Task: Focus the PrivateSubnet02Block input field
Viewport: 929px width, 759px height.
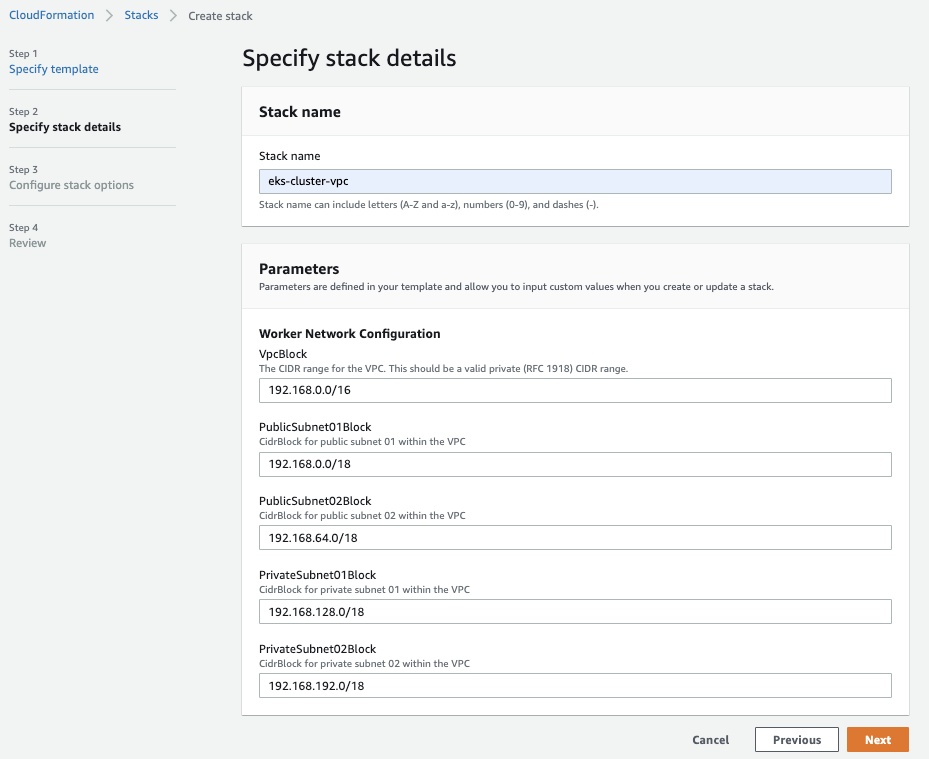Action: [x=575, y=686]
